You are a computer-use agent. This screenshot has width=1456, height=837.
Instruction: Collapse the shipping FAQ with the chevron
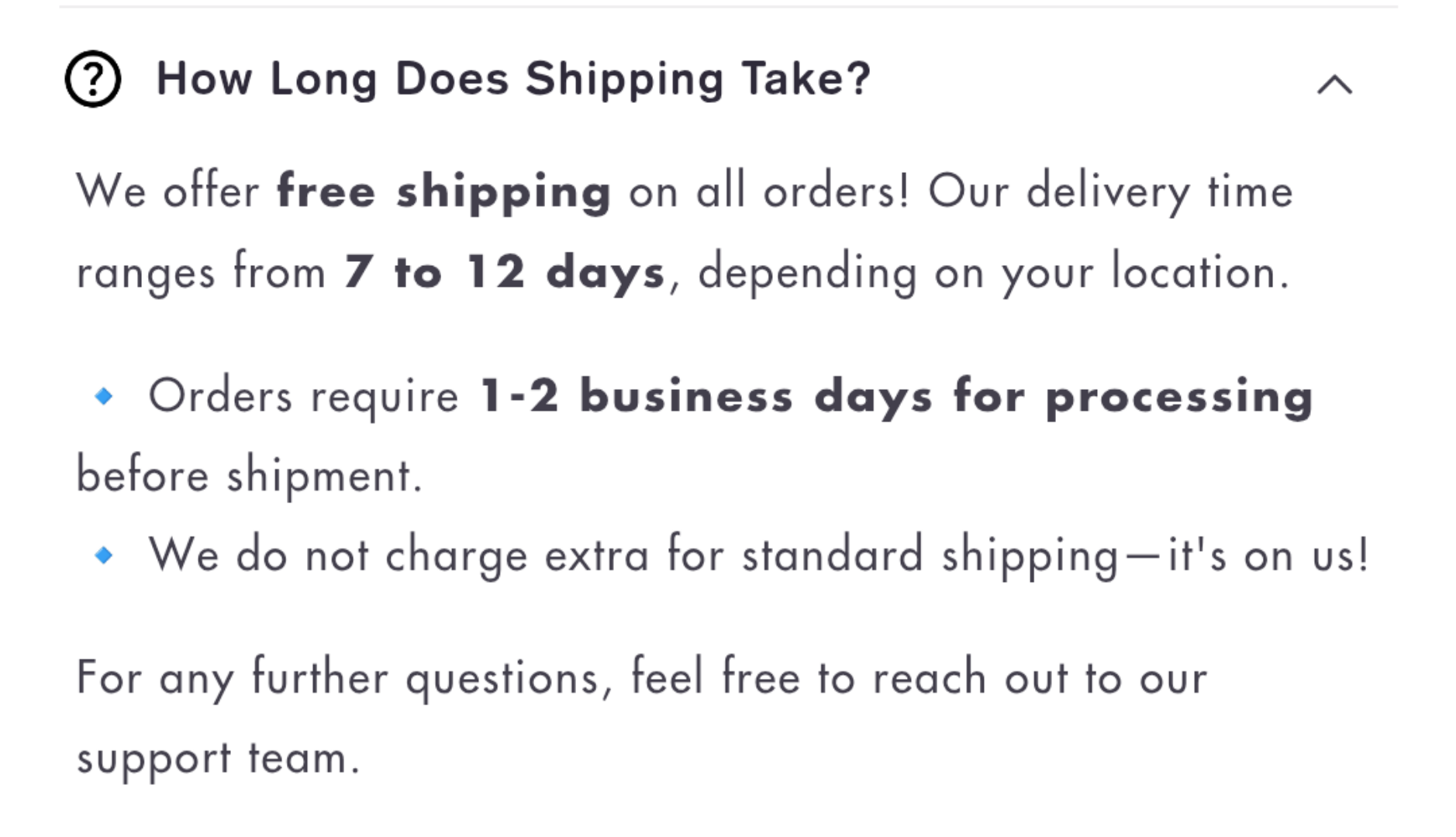coord(1334,84)
